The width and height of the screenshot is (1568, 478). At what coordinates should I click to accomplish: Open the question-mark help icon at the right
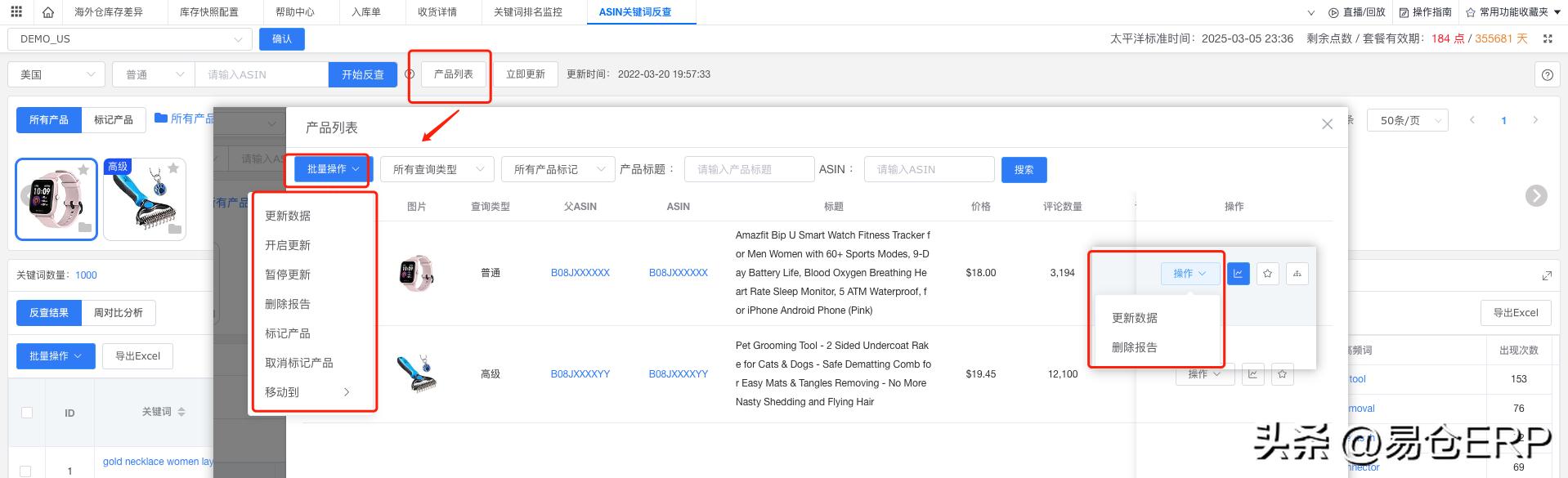coord(1547,74)
